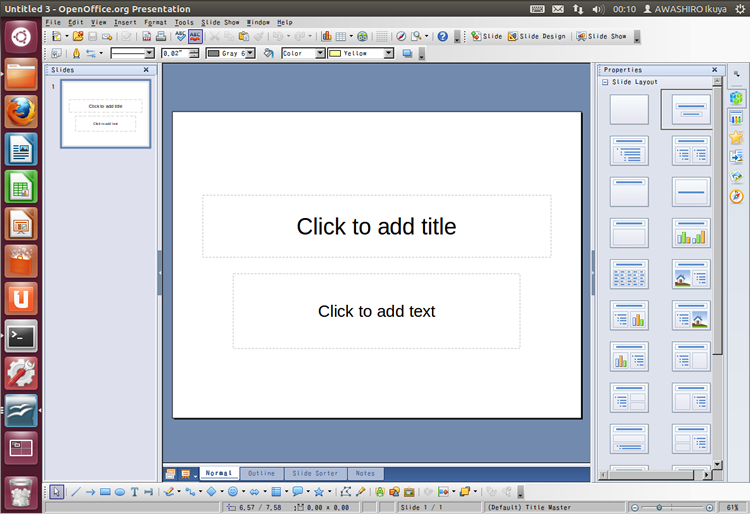Insert picture from file icon
This screenshot has width=750, height=514.
395,492
